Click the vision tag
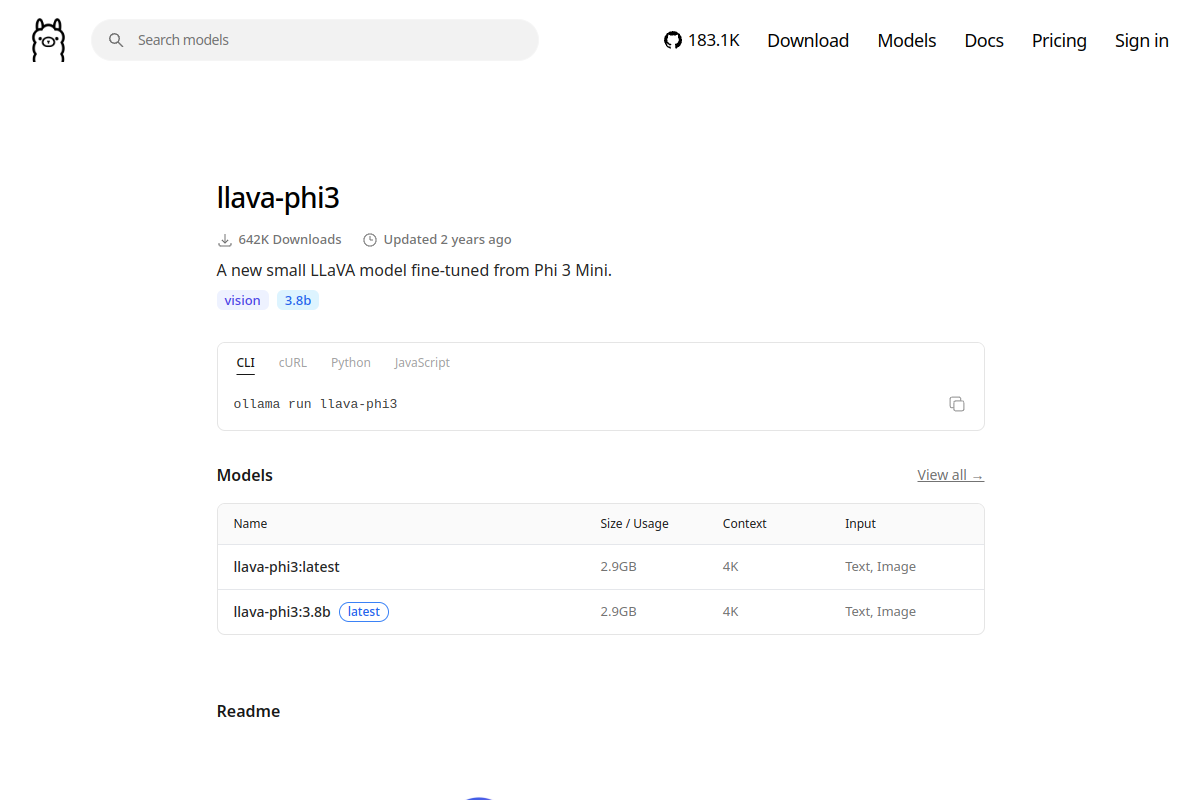The width and height of the screenshot is (1200, 800). [242, 300]
